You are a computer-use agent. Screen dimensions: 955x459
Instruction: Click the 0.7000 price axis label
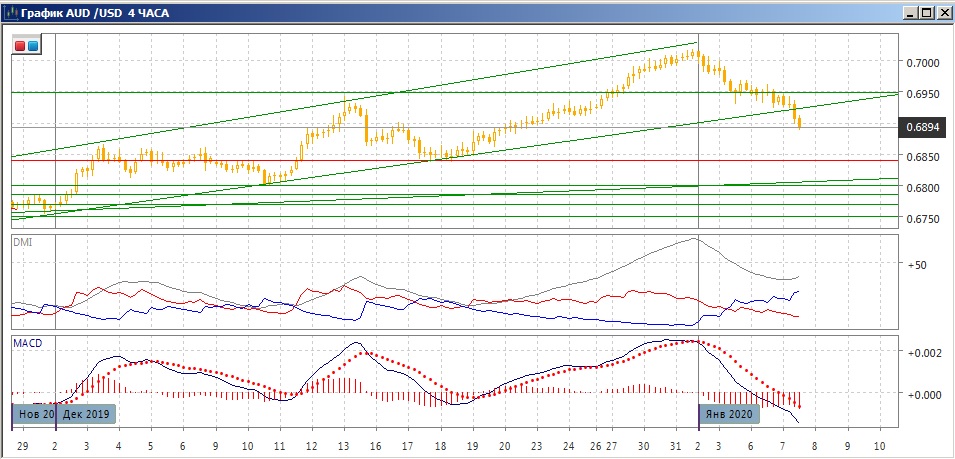[x=921, y=63]
